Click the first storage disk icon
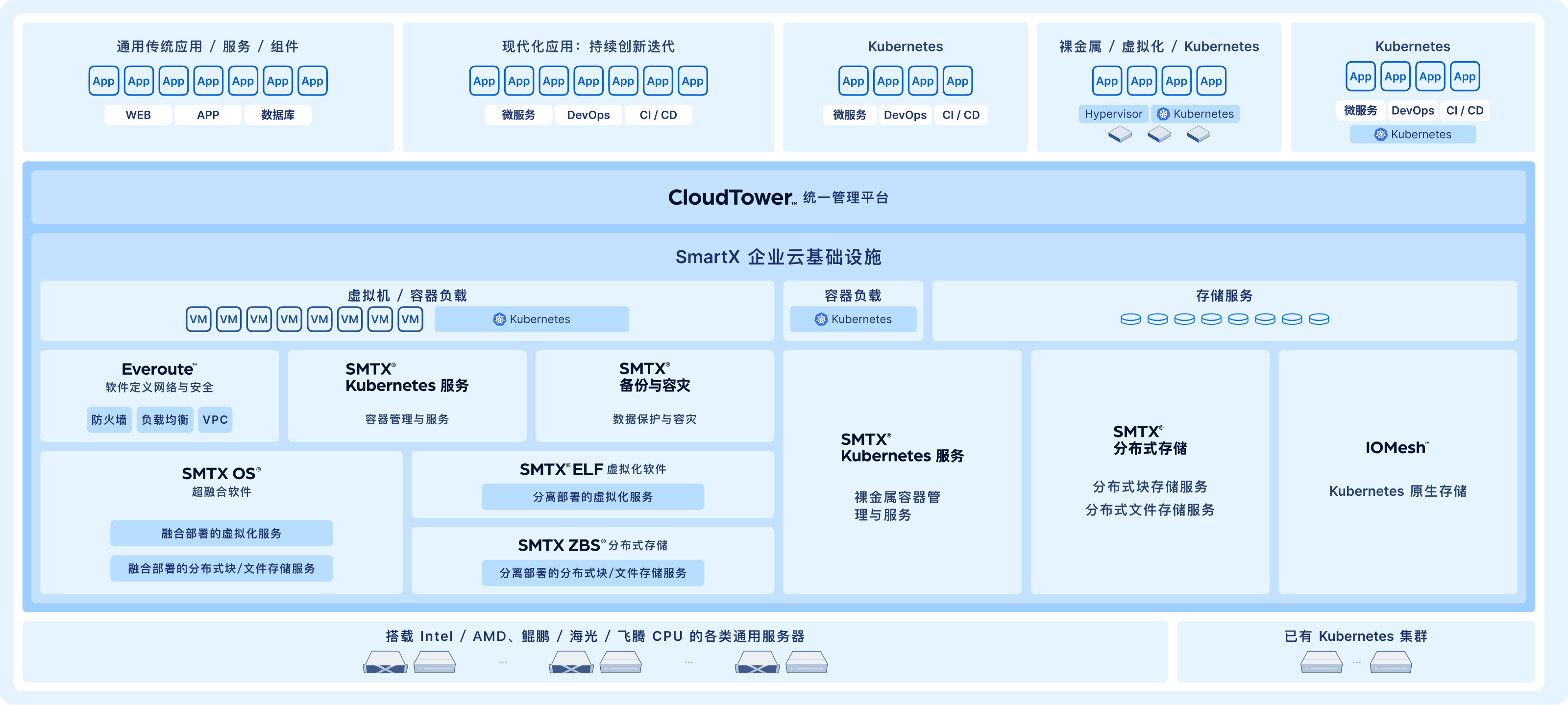 click(x=1130, y=319)
